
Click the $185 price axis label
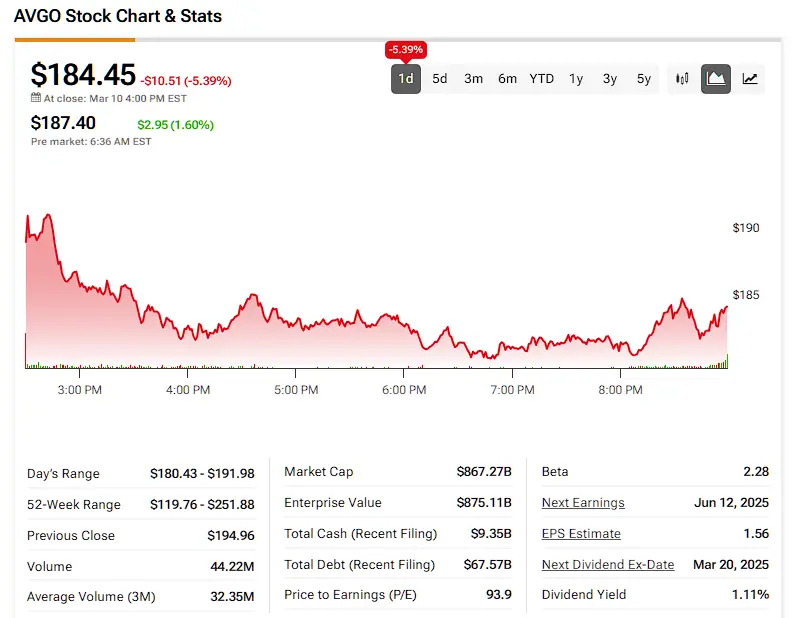click(746, 295)
